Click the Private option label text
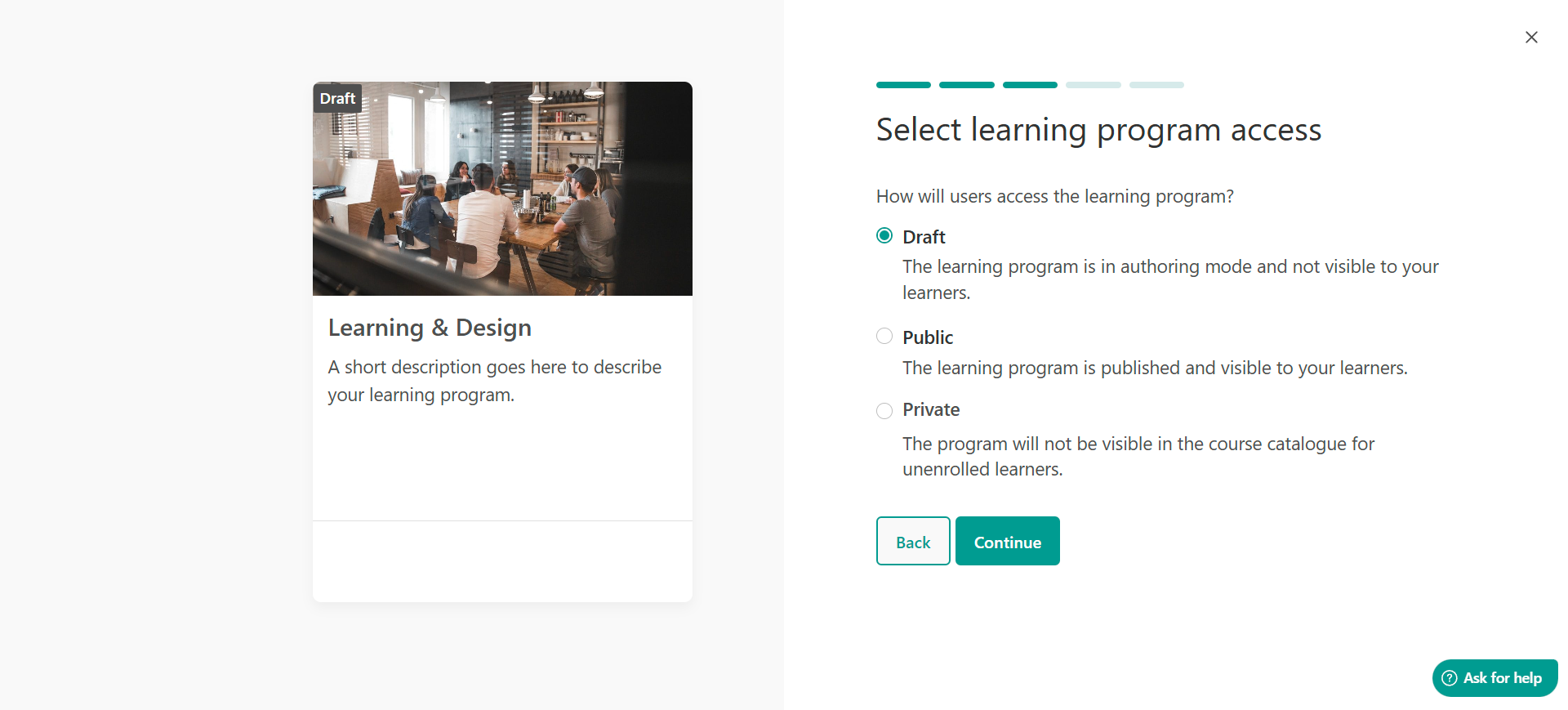 931,409
